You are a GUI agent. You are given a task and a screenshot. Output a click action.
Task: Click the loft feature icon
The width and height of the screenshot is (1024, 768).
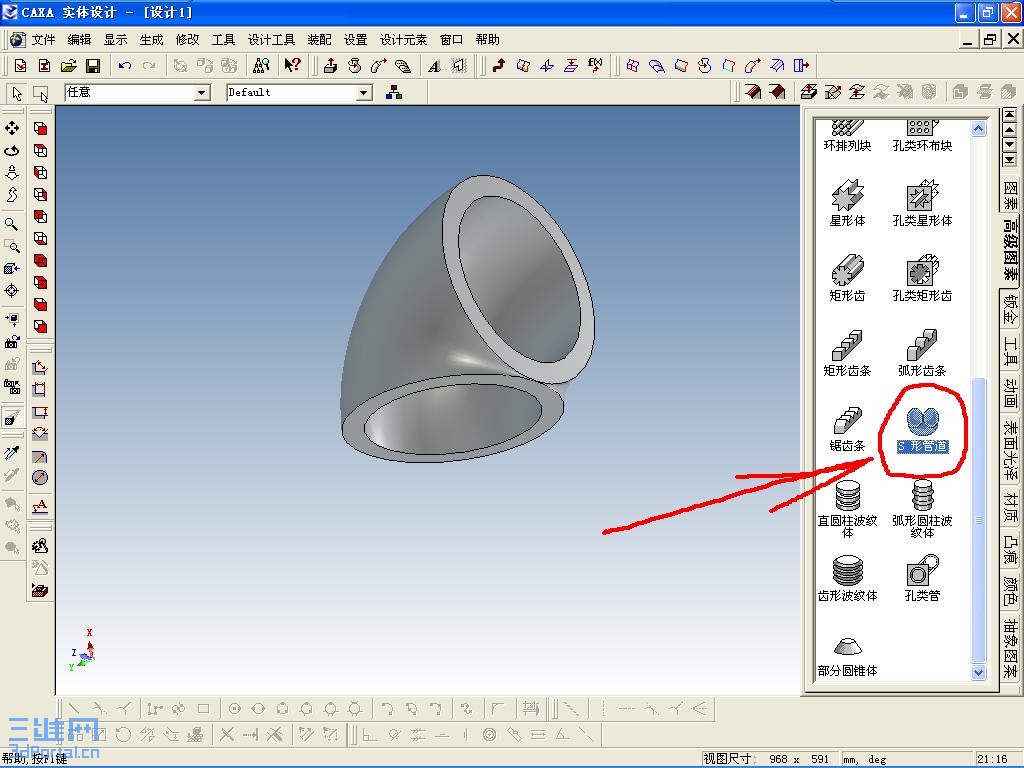point(403,65)
